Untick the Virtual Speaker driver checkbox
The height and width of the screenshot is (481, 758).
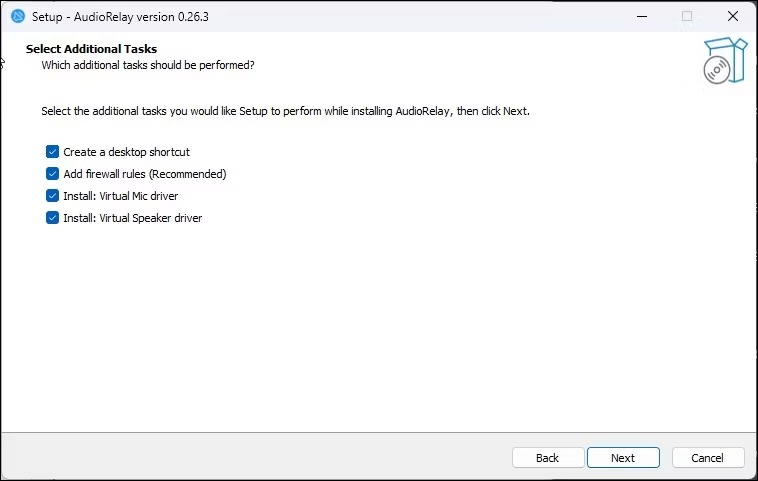pyautogui.click(x=52, y=218)
